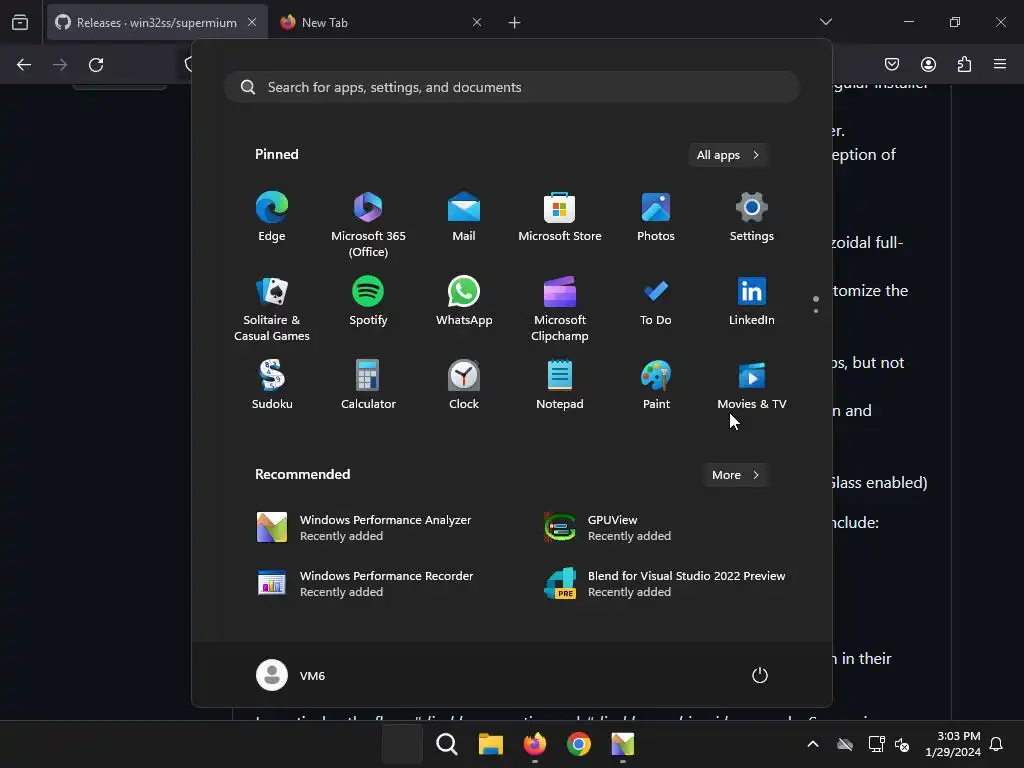Viewport: 1024px width, 768px height.
Task: Go back in the browser
Action: 24,65
